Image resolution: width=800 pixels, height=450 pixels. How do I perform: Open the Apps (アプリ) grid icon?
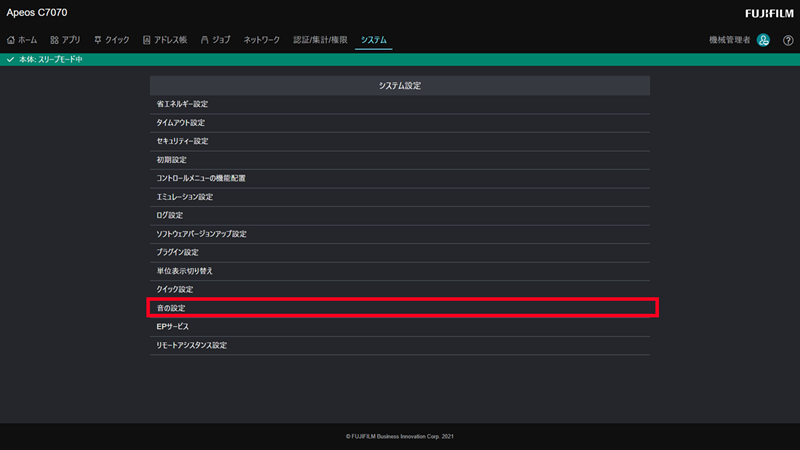pyautogui.click(x=54, y=40)
